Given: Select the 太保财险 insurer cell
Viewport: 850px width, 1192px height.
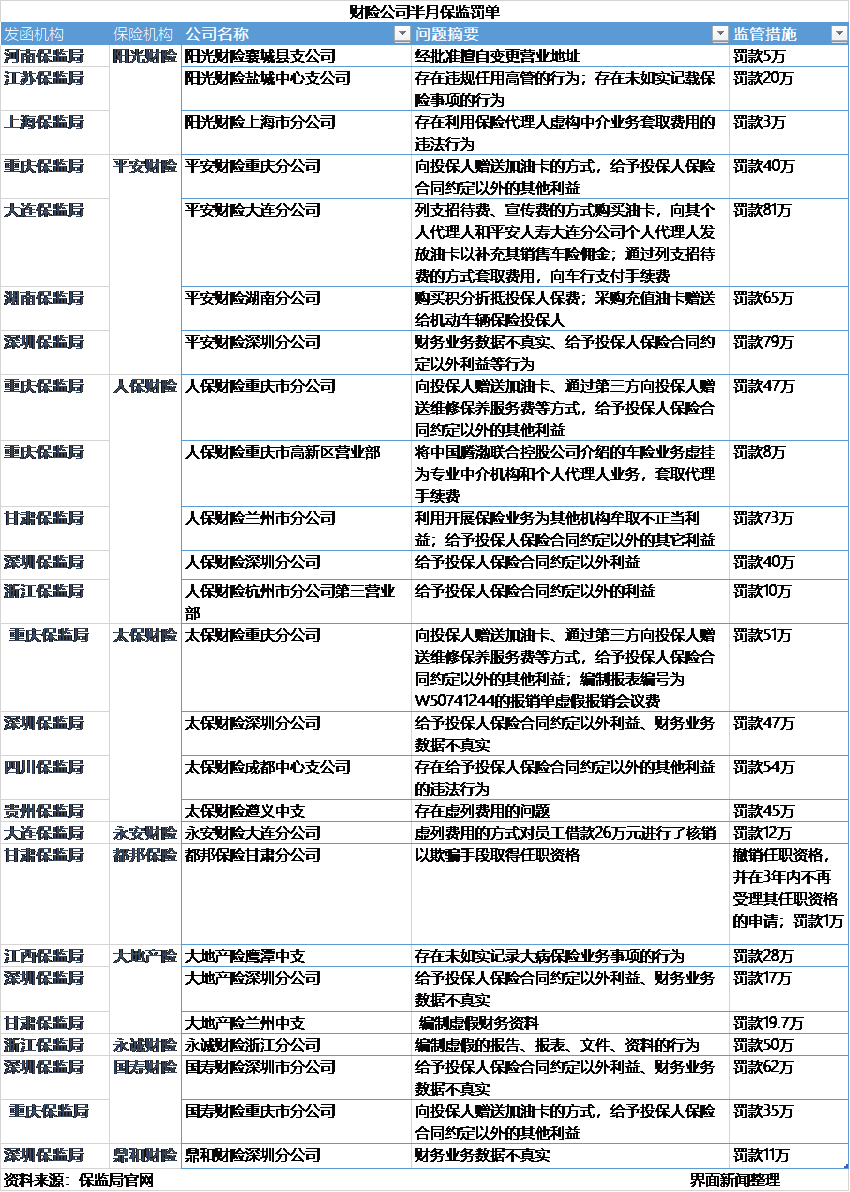Looking at the screenshot, I should pos(145,722).
